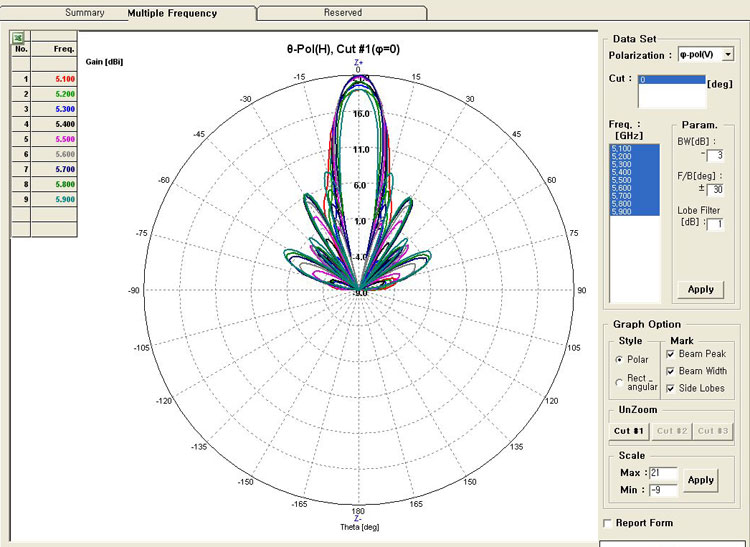Click the plot title θ-Pol(H), Cut #1
The width and height of the screenshot is (750, 547).
point(343,49)
